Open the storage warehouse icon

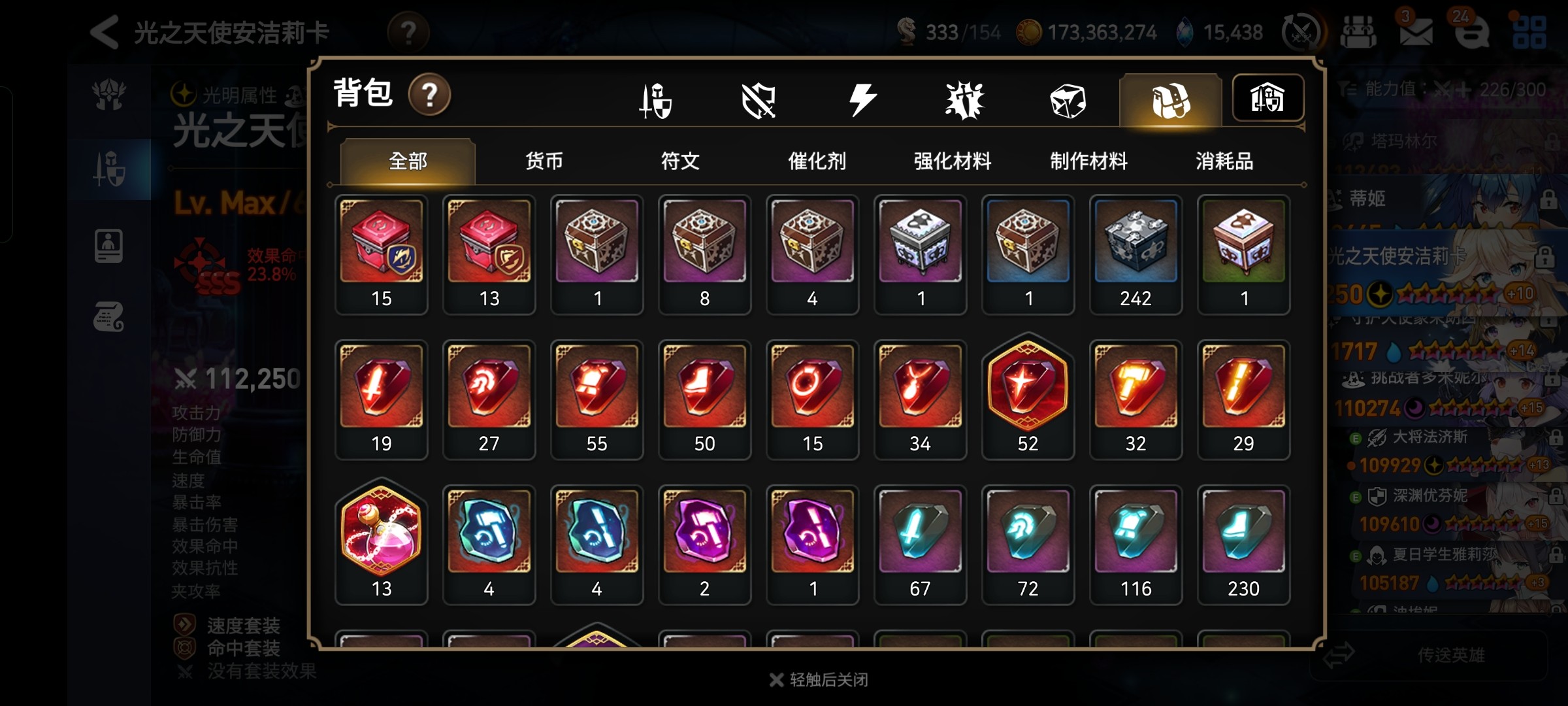point(1267,98)
